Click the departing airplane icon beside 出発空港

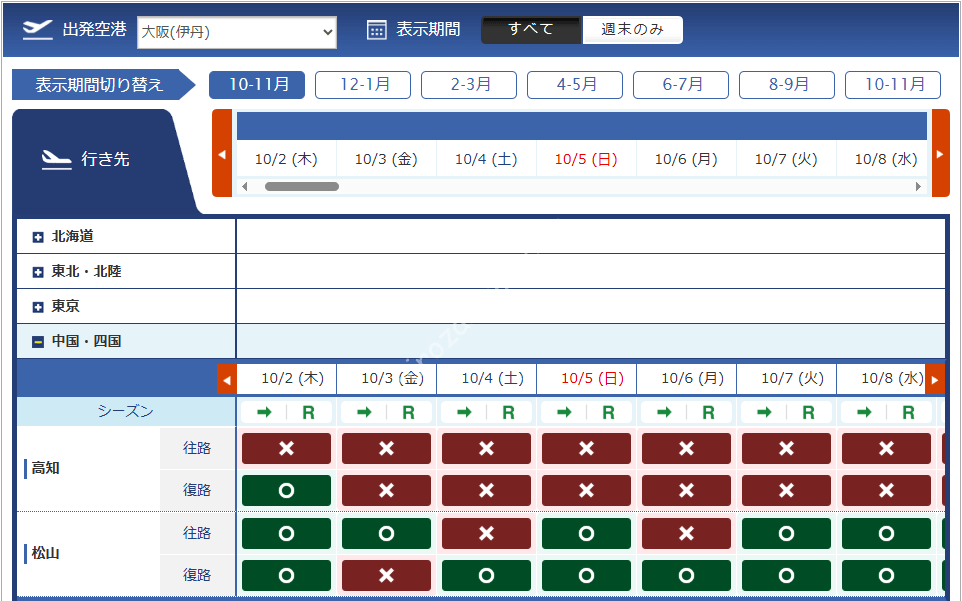[37, 29]
